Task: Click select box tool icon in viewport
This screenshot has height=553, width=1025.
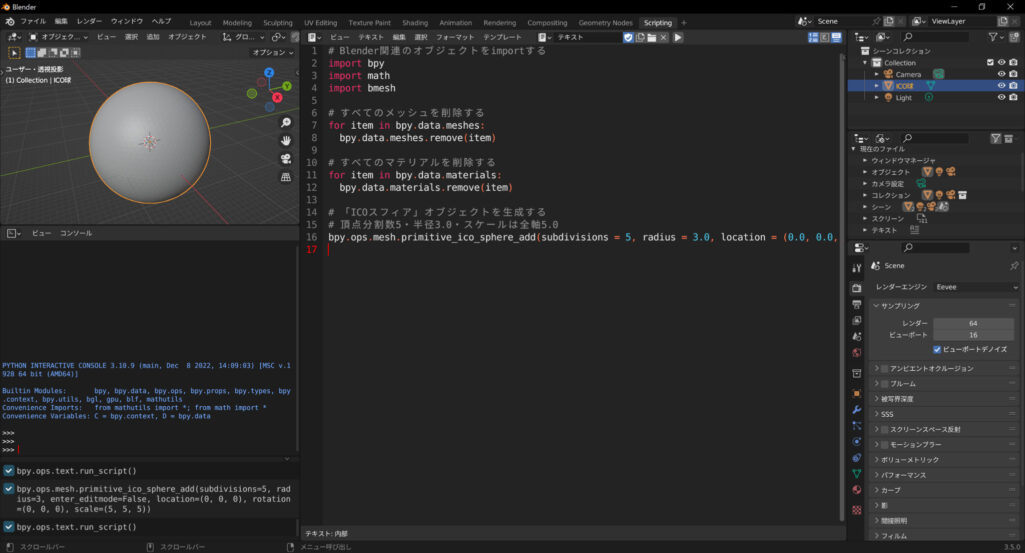Action: (x=14, y=52)
